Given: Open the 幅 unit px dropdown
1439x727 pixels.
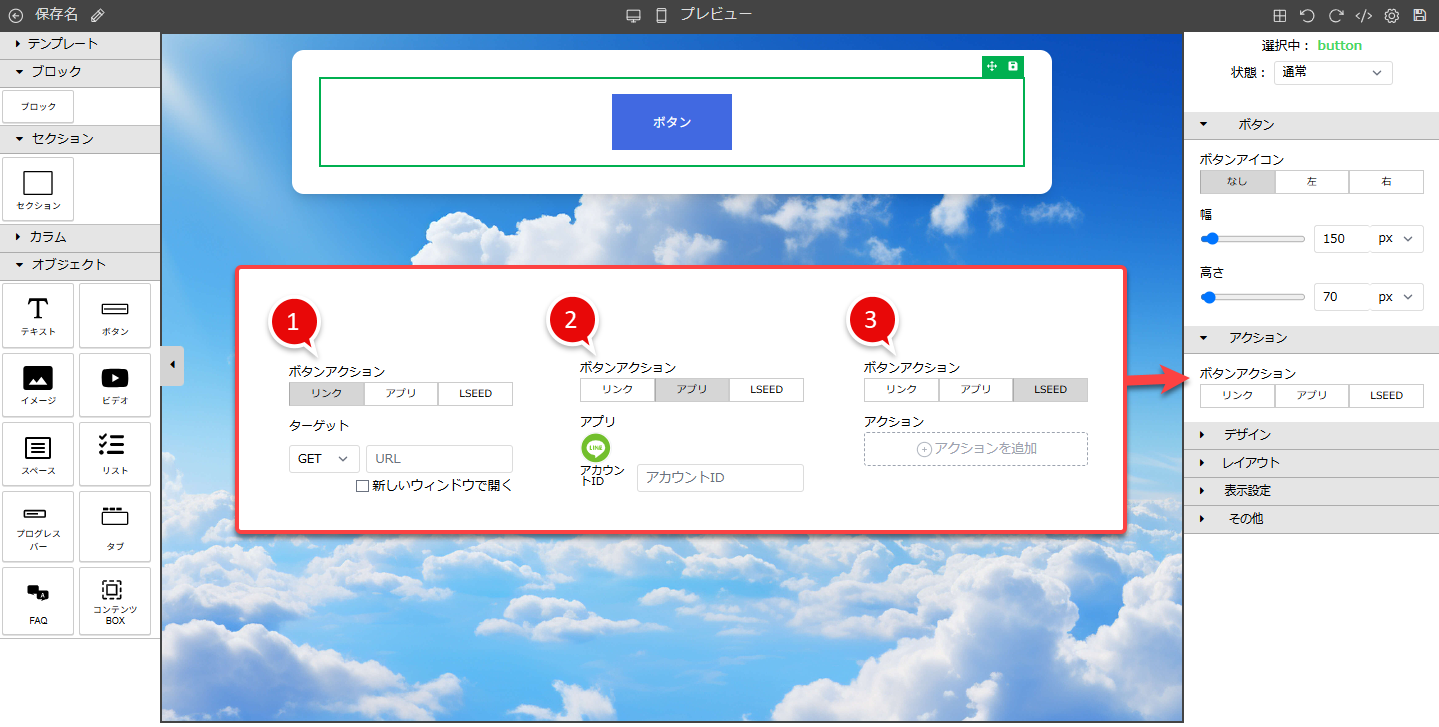Looking at the screenshot, I should coord(1397,239).
